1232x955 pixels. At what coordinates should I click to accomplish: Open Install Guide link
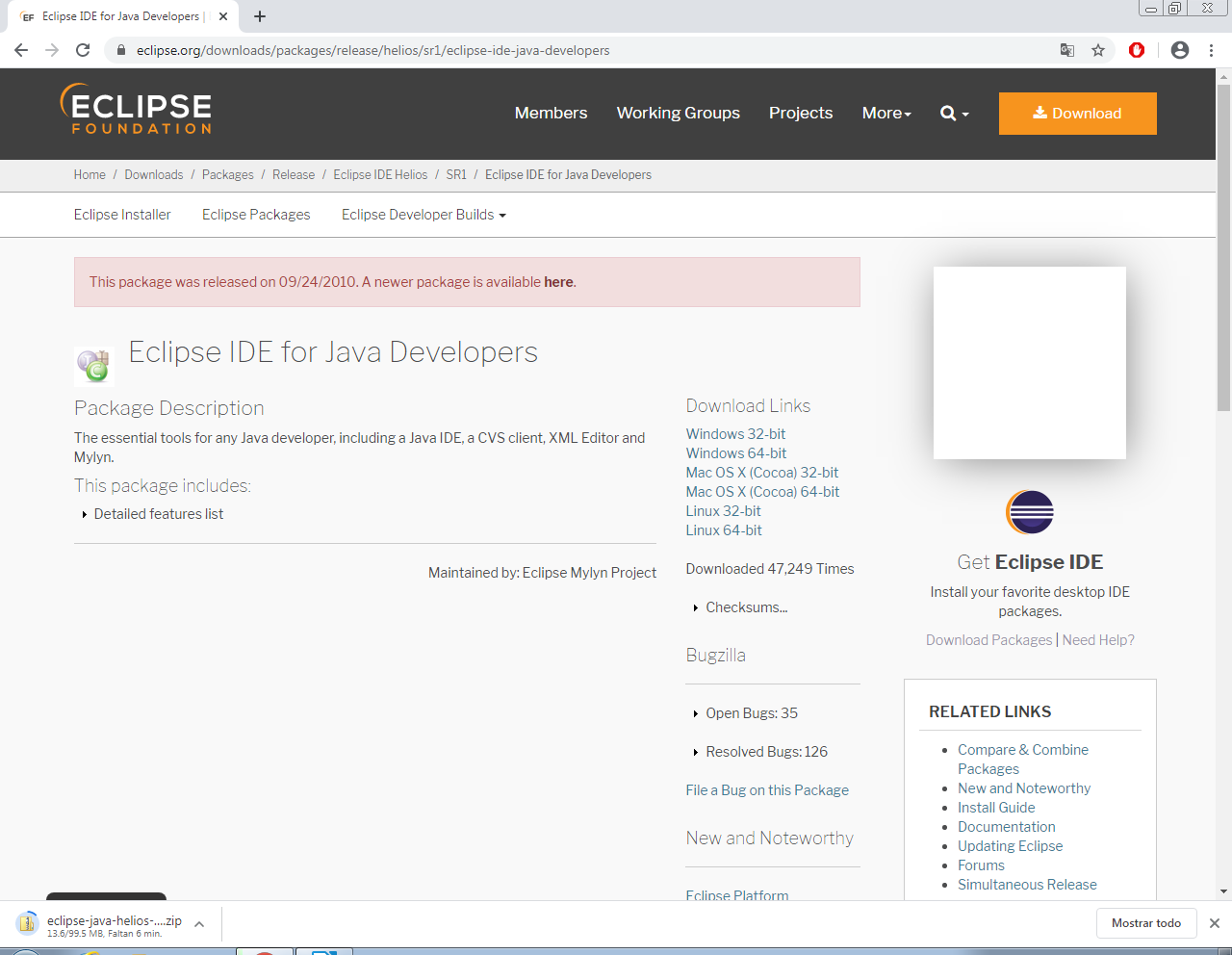tap(996, 808)
